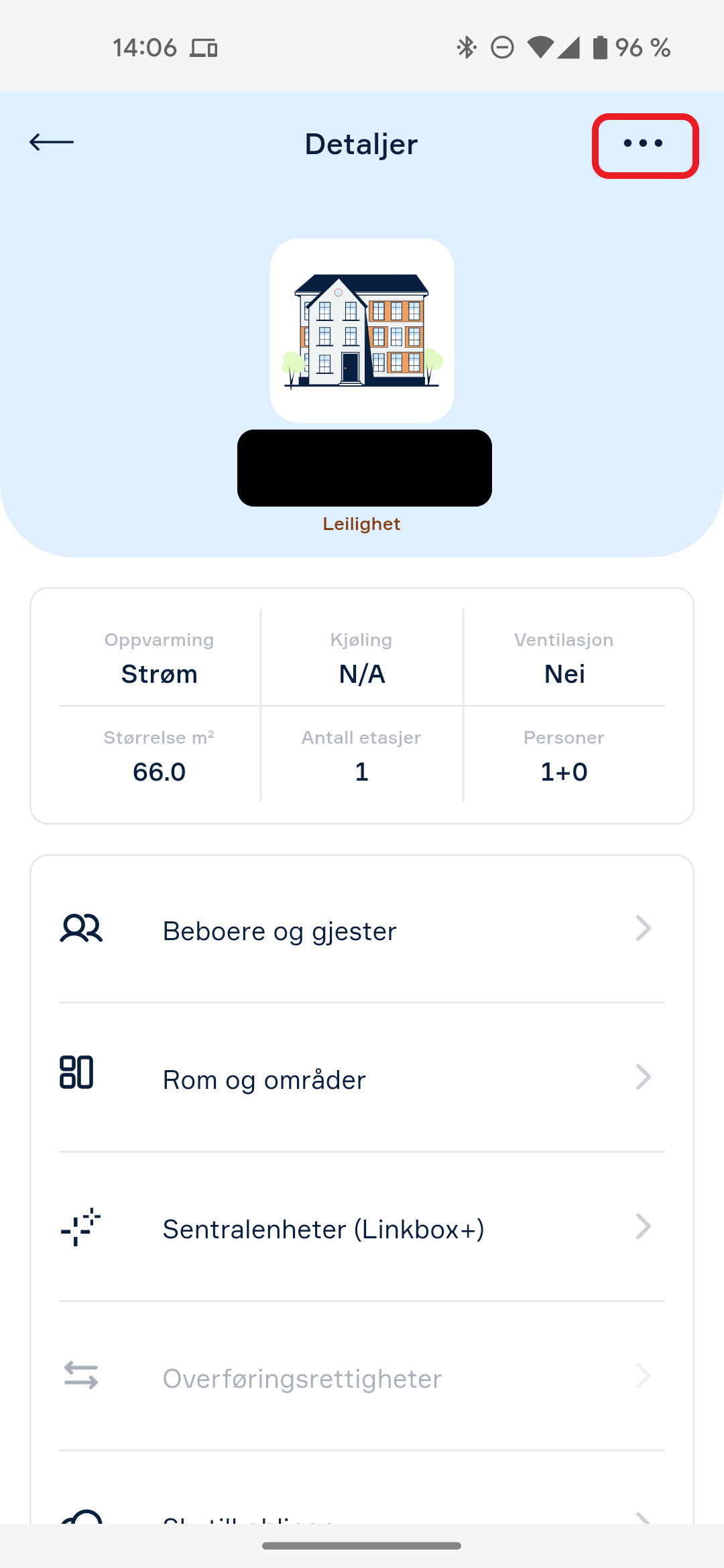Open Beboere og gjester menu item
Screen dimensions: 724x1568
(x=362, y=930)
